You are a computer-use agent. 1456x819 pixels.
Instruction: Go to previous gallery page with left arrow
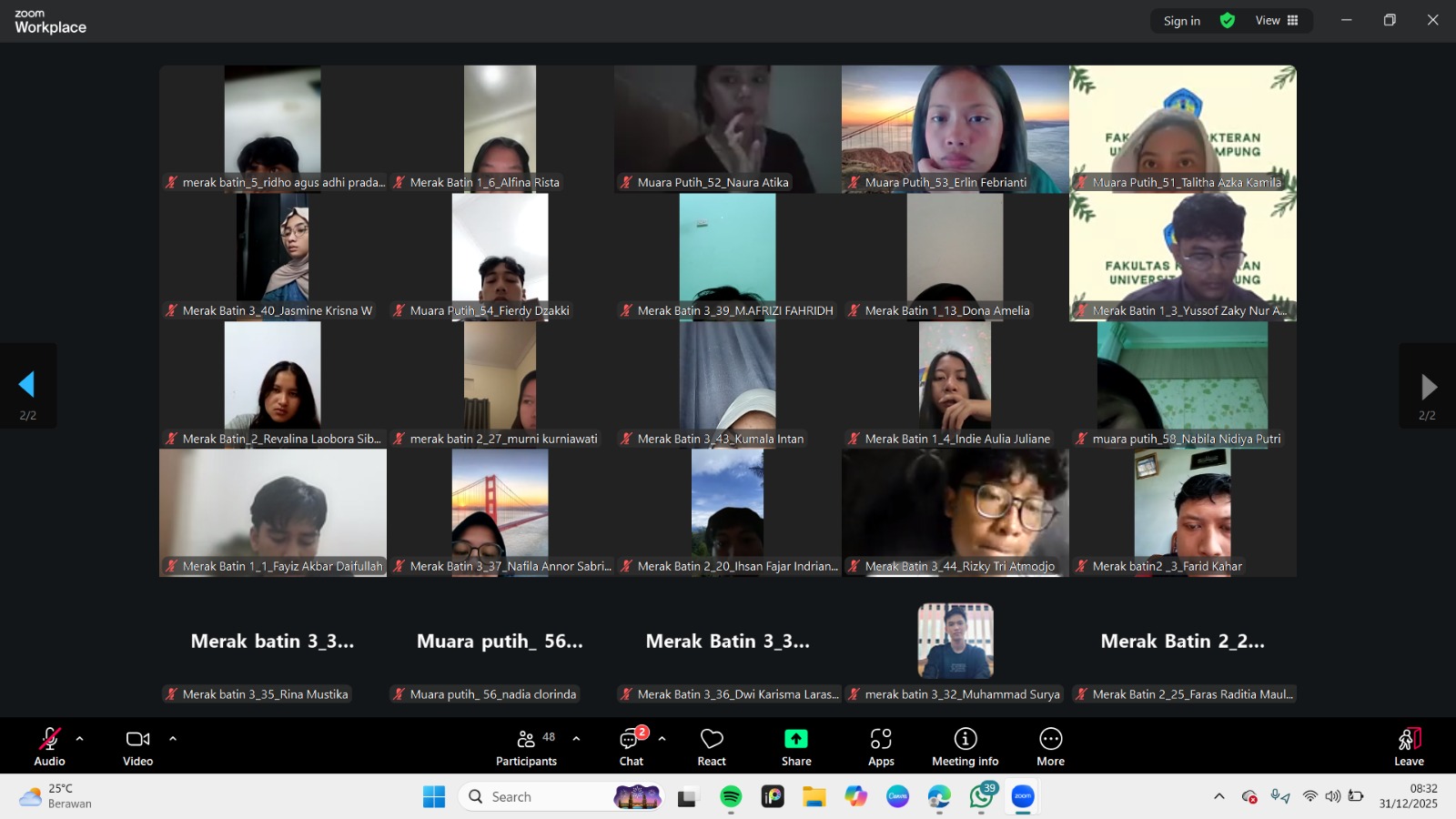27,385
